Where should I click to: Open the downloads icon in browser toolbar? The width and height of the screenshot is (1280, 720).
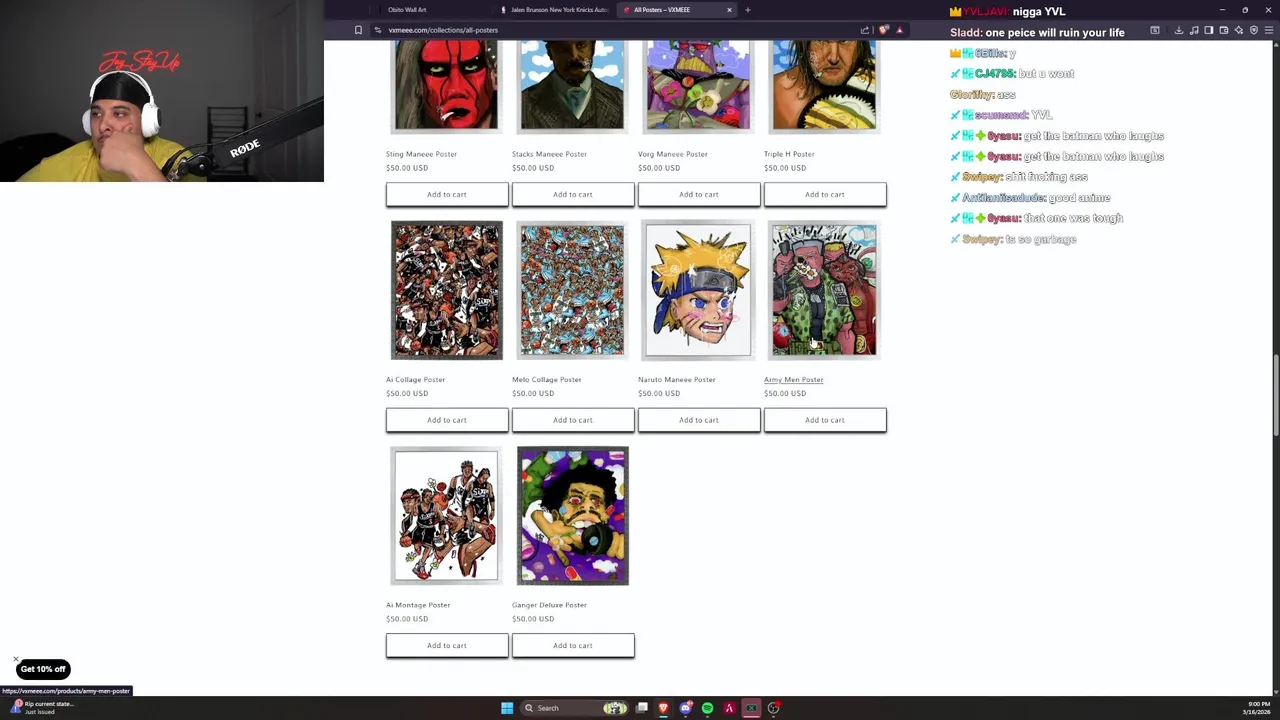tap(1179, 30)
